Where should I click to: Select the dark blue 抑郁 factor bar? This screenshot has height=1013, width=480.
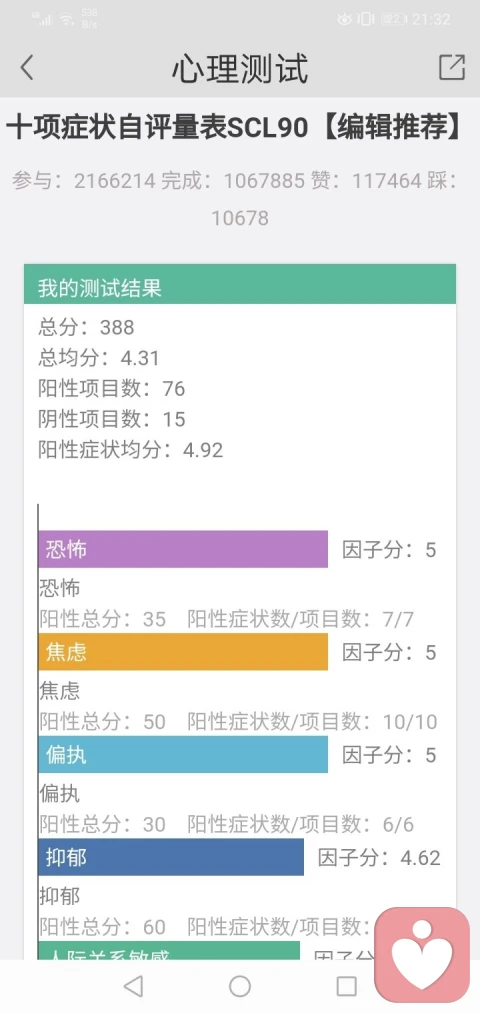(x=171, y=857)
